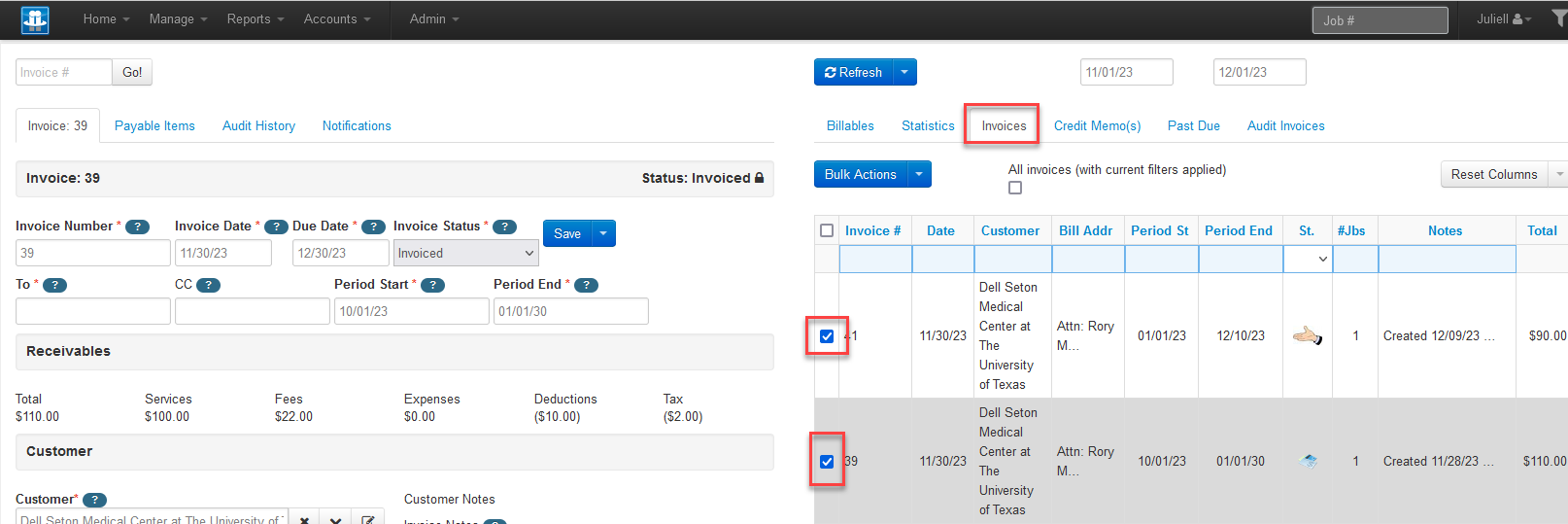The width and height of the screenshot is (1568, 524).
Task: Expand the Bulk Actions caret dropdown
Action: (919, 174)
